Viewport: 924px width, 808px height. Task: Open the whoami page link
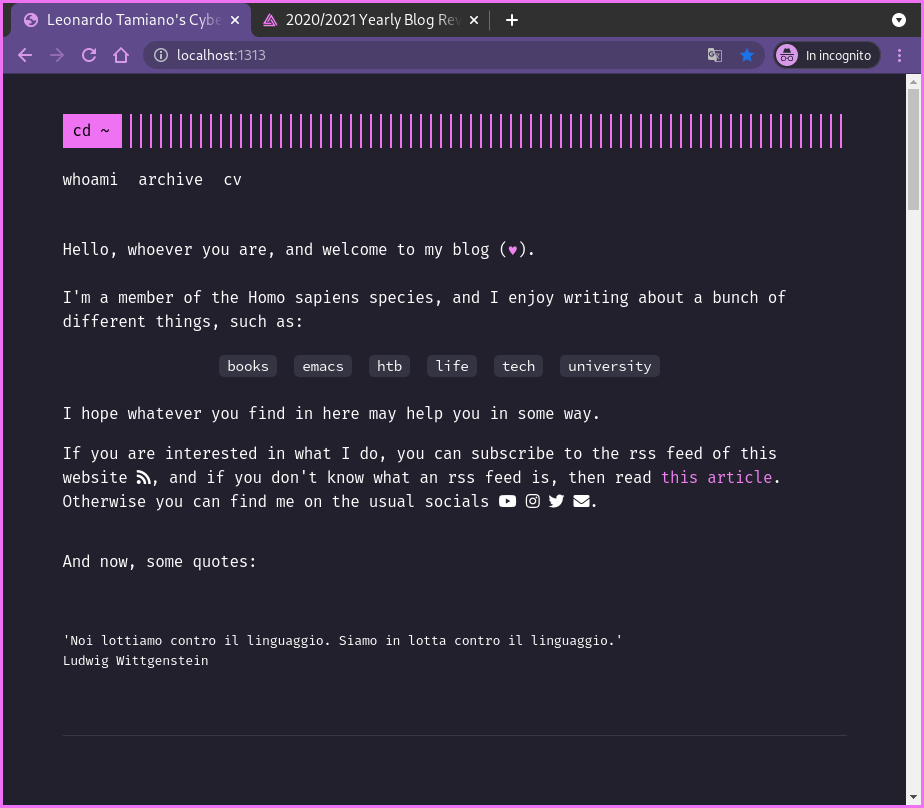(90, 179)
